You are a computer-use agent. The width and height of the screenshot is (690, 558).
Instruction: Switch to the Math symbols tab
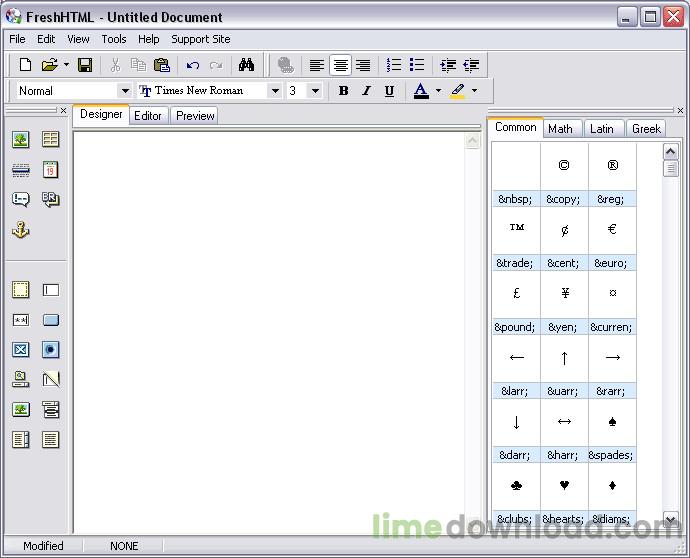point(561,129)
